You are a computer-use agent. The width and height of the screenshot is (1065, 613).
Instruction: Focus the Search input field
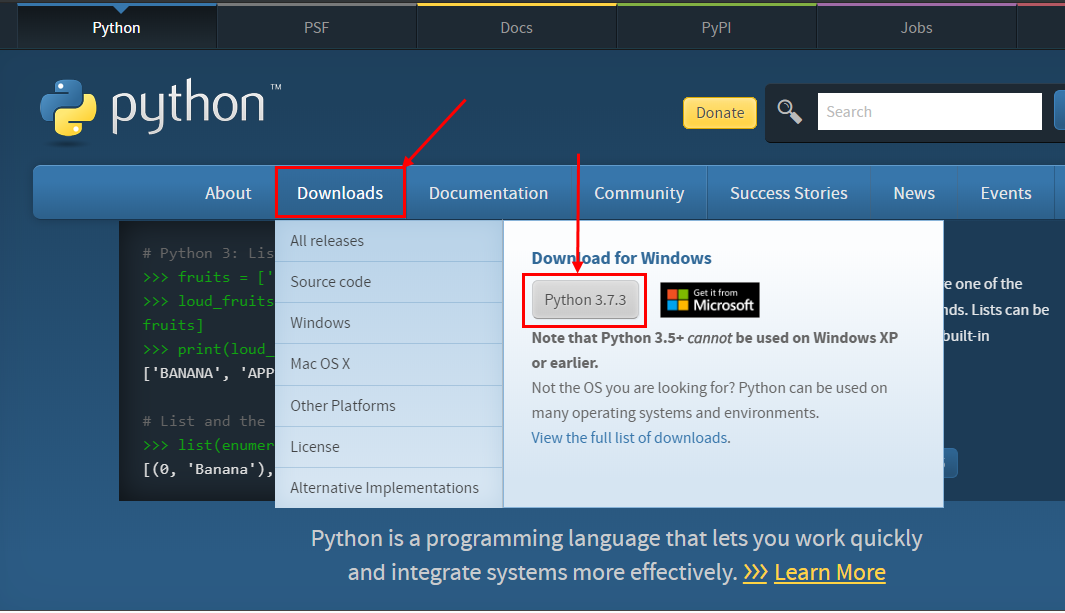[929, 111]
